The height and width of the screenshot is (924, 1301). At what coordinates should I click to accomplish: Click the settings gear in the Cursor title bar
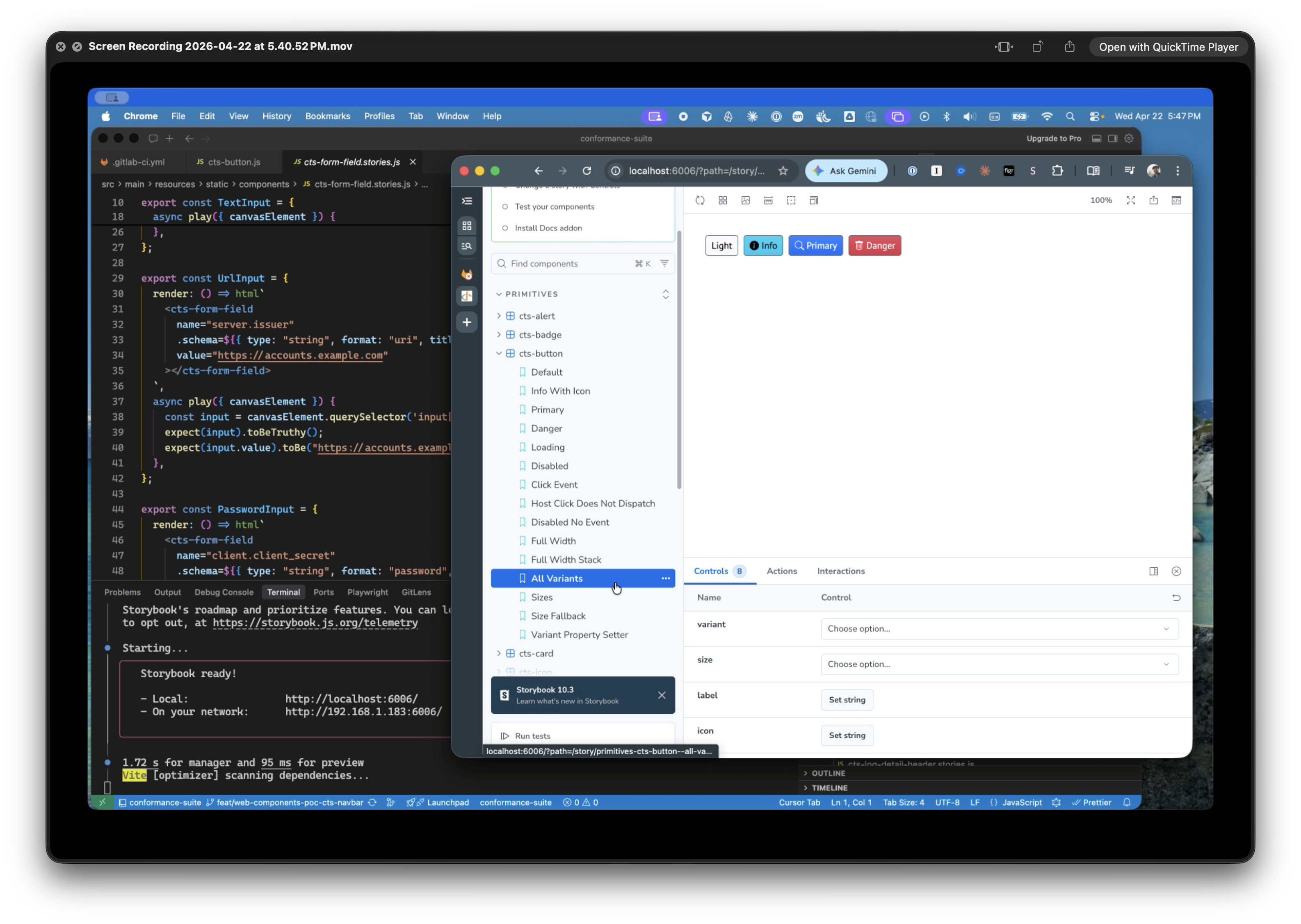click(1129, 138)
